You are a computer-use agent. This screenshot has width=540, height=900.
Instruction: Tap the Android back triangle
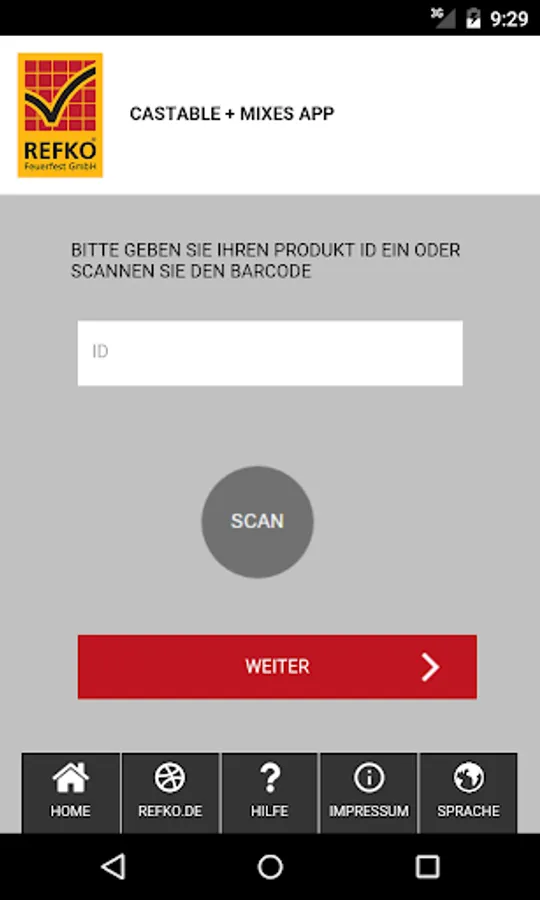coord(114,867)
